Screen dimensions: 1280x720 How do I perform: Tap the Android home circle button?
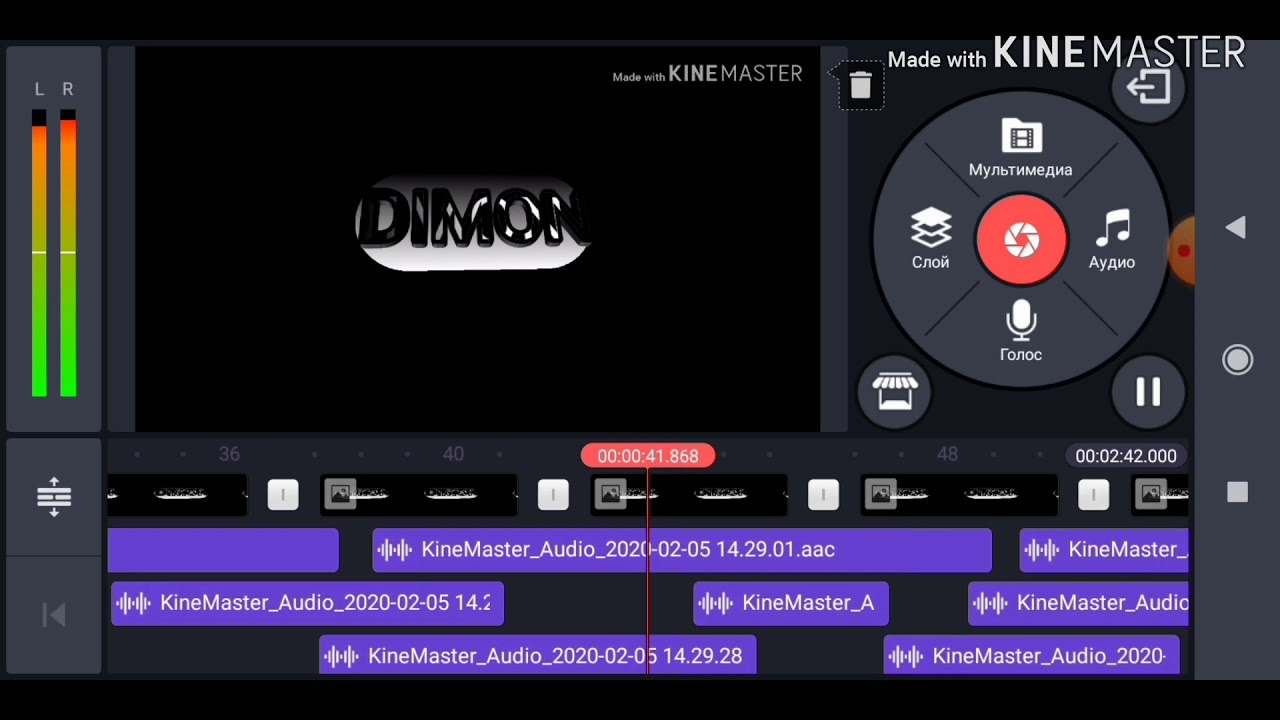point(1237,360)
